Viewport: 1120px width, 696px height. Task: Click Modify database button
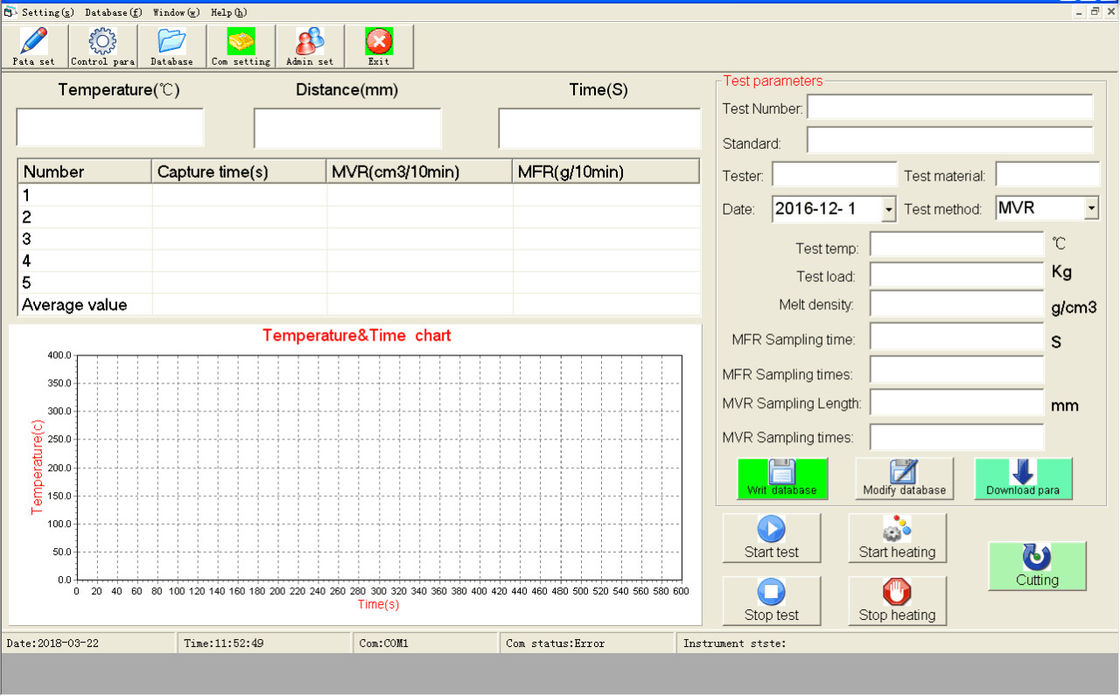[x=904, y=478]
